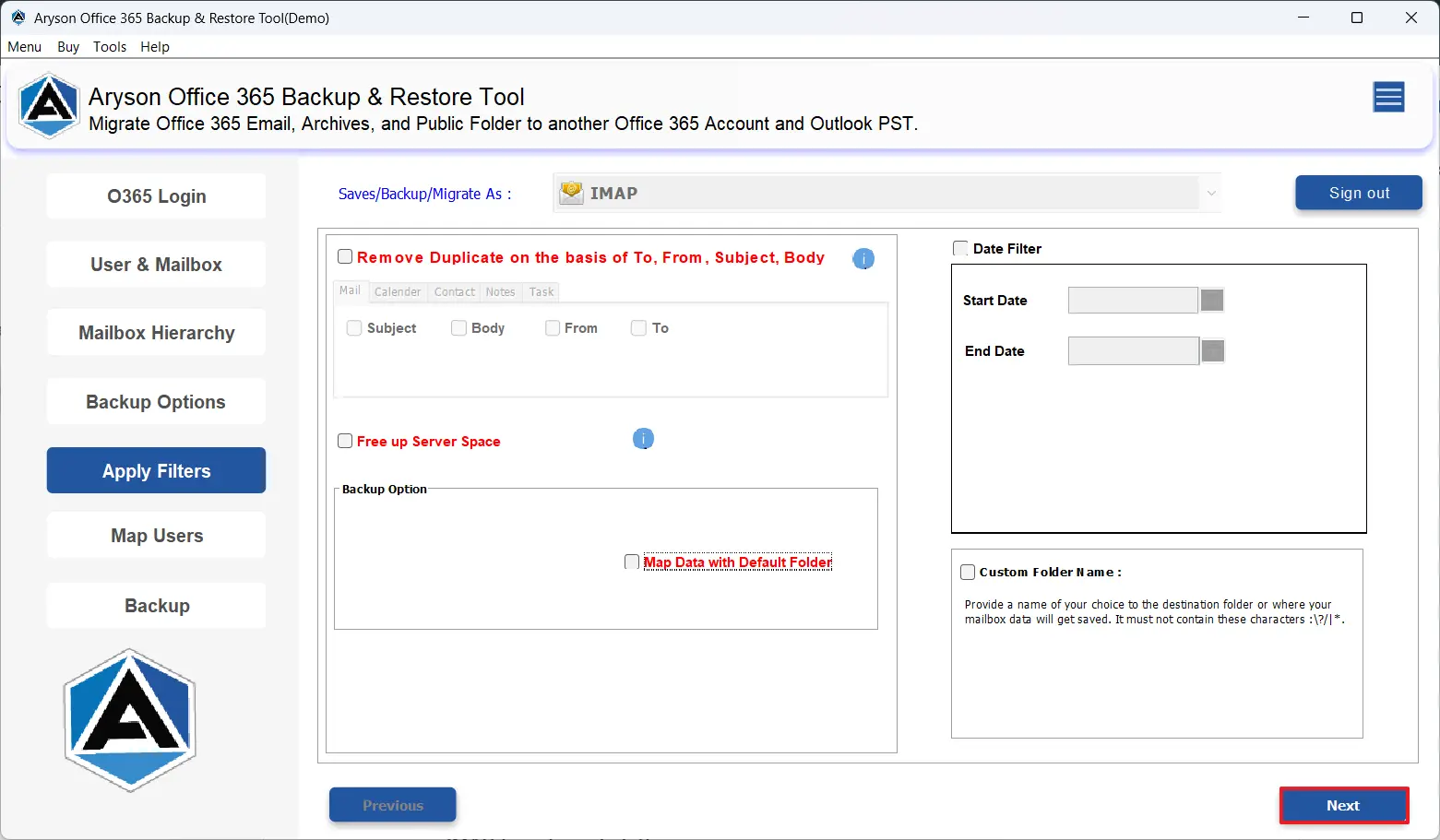Click the 'Saves/Backup/Migrate As :' label
The width and height of the screenshot is (1440, 840).
point(425,194)
